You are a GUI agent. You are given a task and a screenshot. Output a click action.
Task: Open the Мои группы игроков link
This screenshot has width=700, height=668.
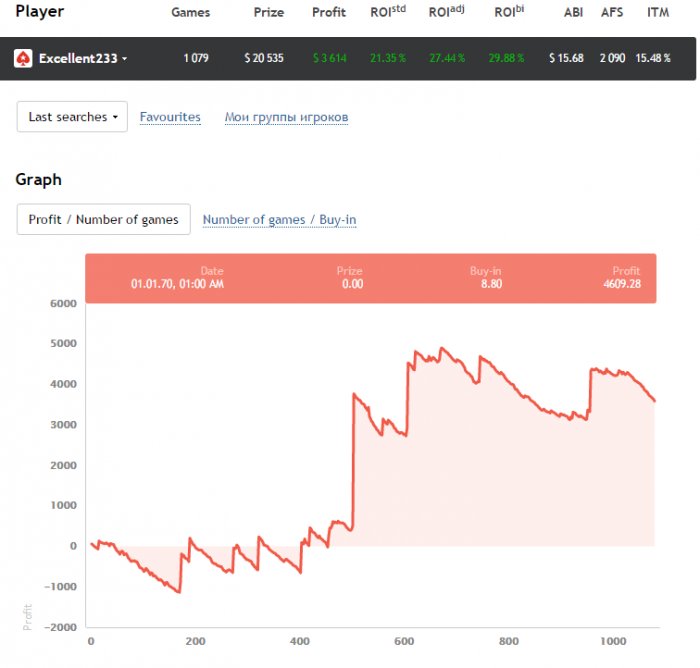286,117
